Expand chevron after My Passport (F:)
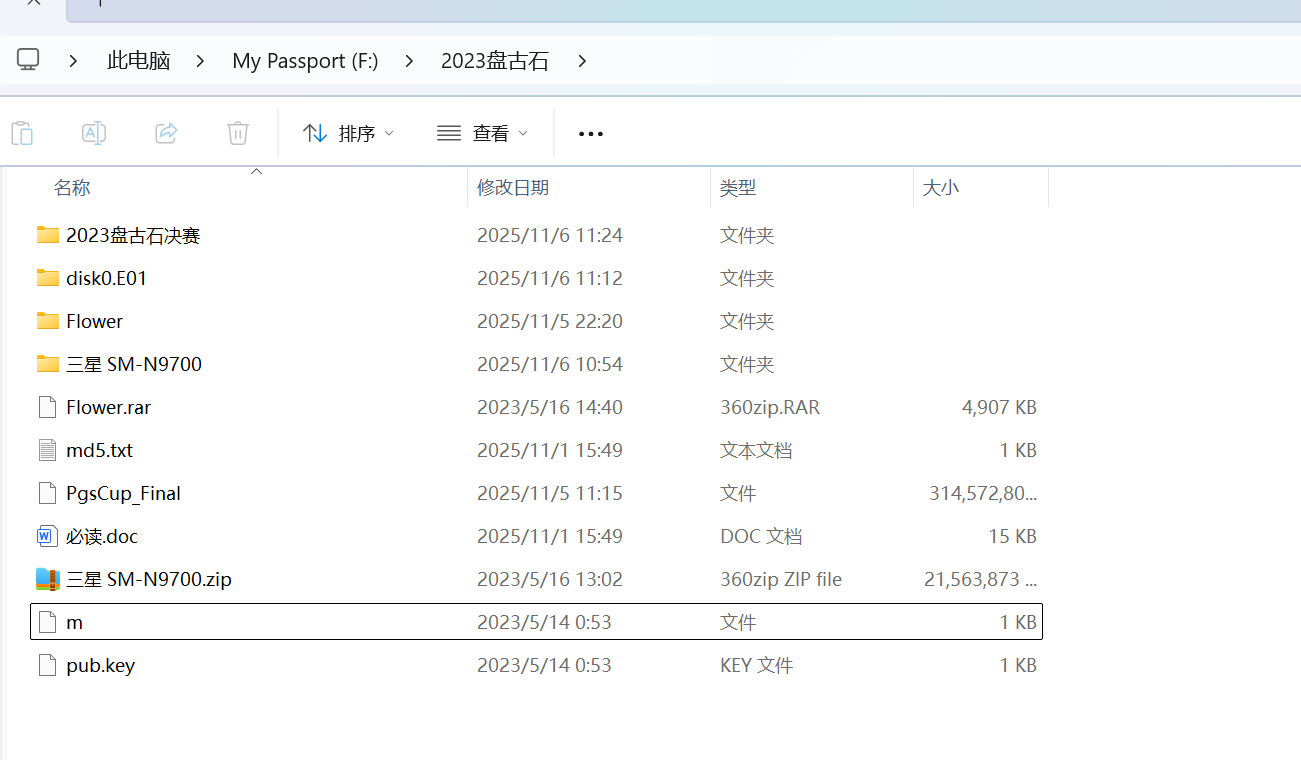 (409, 61)
